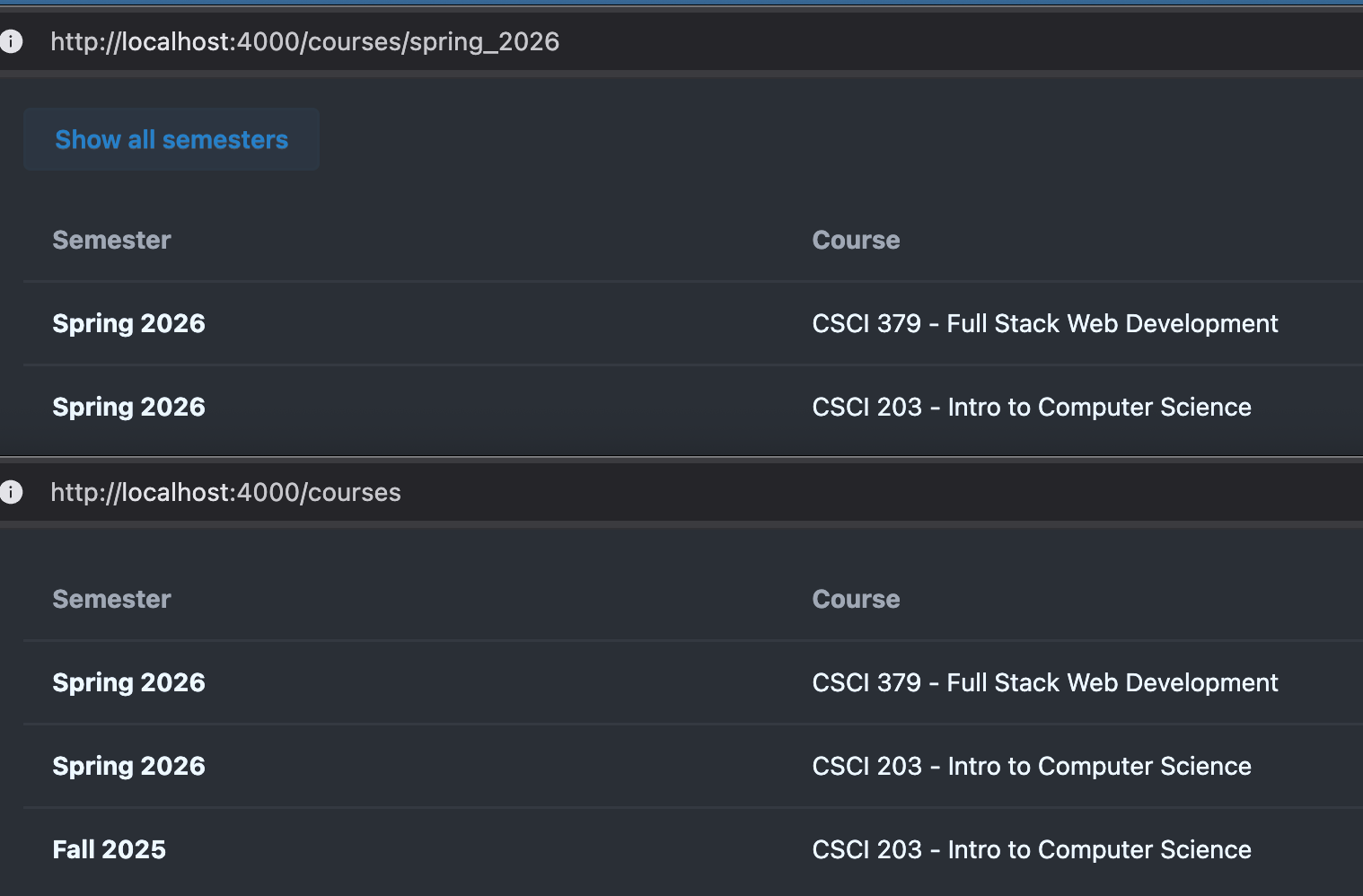The width and height of the screenshot is (1363, 896).
Task: Open Spring 2026 CSCI 203 in all-courses window
Action: tap(1031, 766)
